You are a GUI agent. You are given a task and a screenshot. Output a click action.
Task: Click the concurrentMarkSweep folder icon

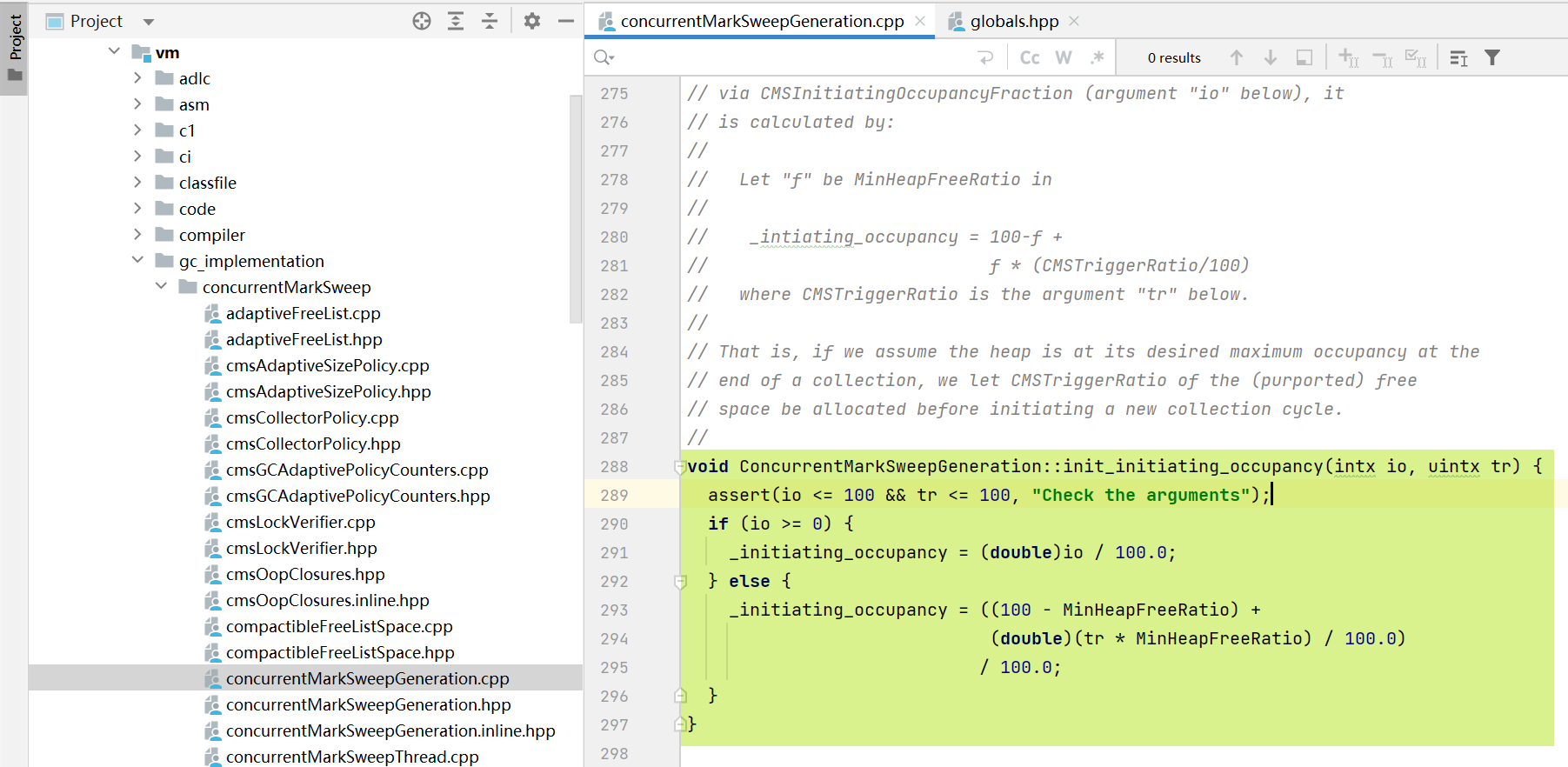188,286
